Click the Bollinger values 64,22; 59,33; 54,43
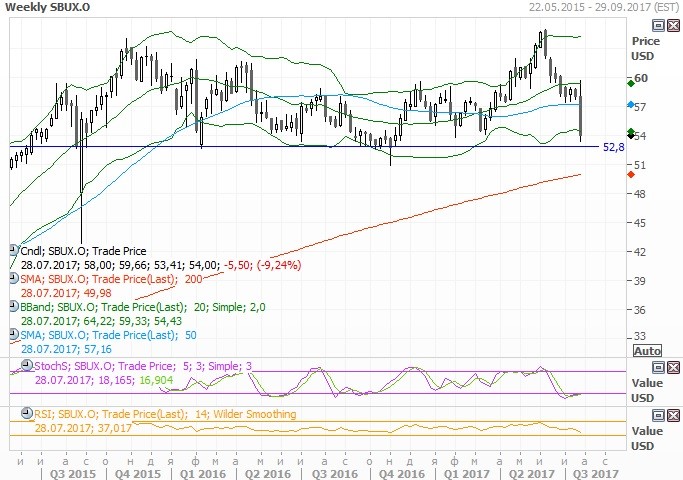The image size is (683, 480). (x=133, y=321)
